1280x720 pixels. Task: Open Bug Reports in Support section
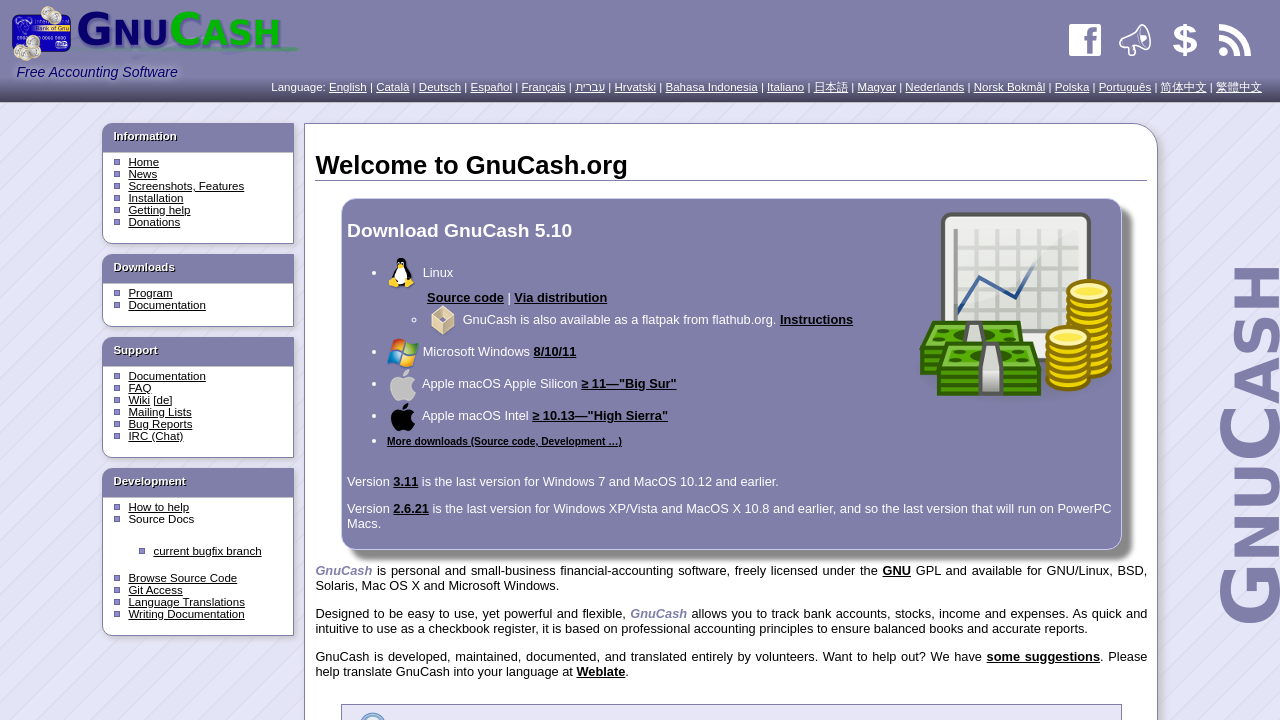click(160, 424)
